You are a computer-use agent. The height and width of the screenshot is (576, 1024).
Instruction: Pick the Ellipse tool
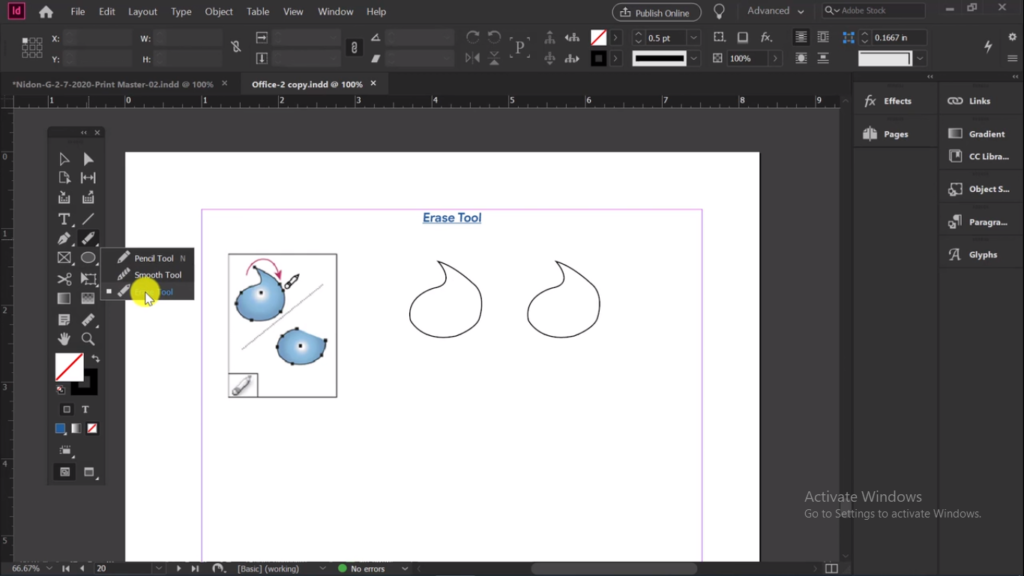[x=88, y=258]
